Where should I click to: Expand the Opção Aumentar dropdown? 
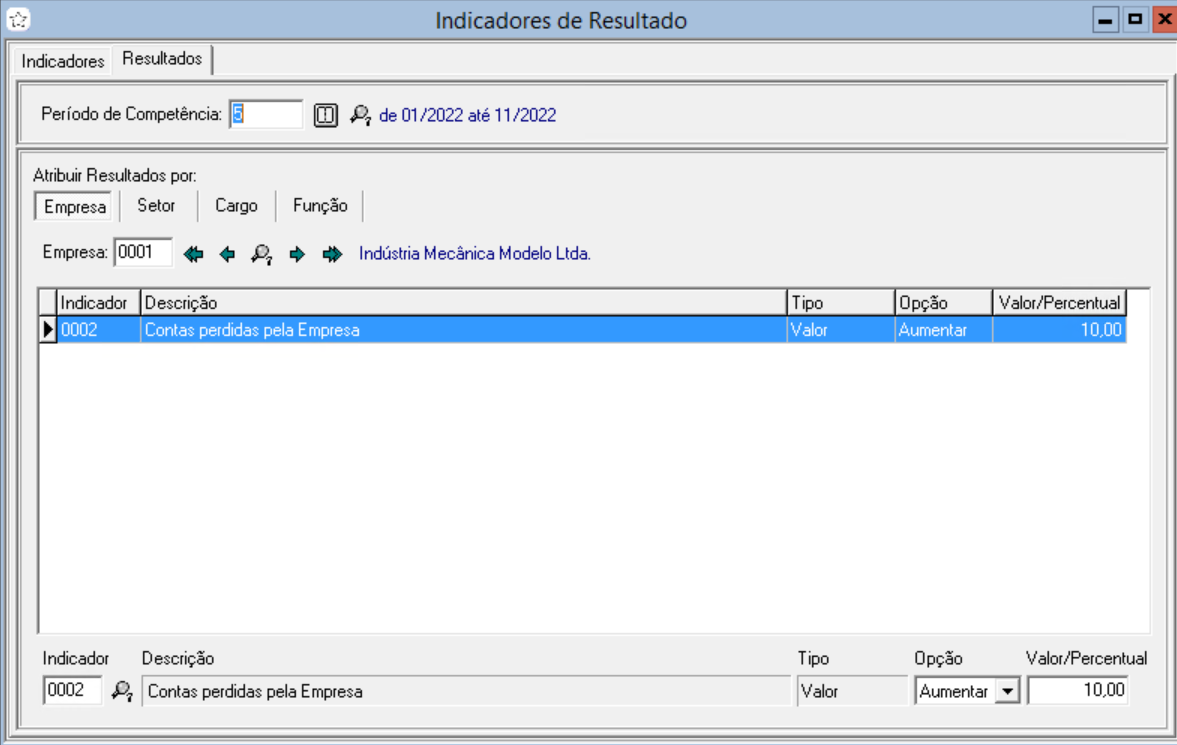(x=1007, y=691)
